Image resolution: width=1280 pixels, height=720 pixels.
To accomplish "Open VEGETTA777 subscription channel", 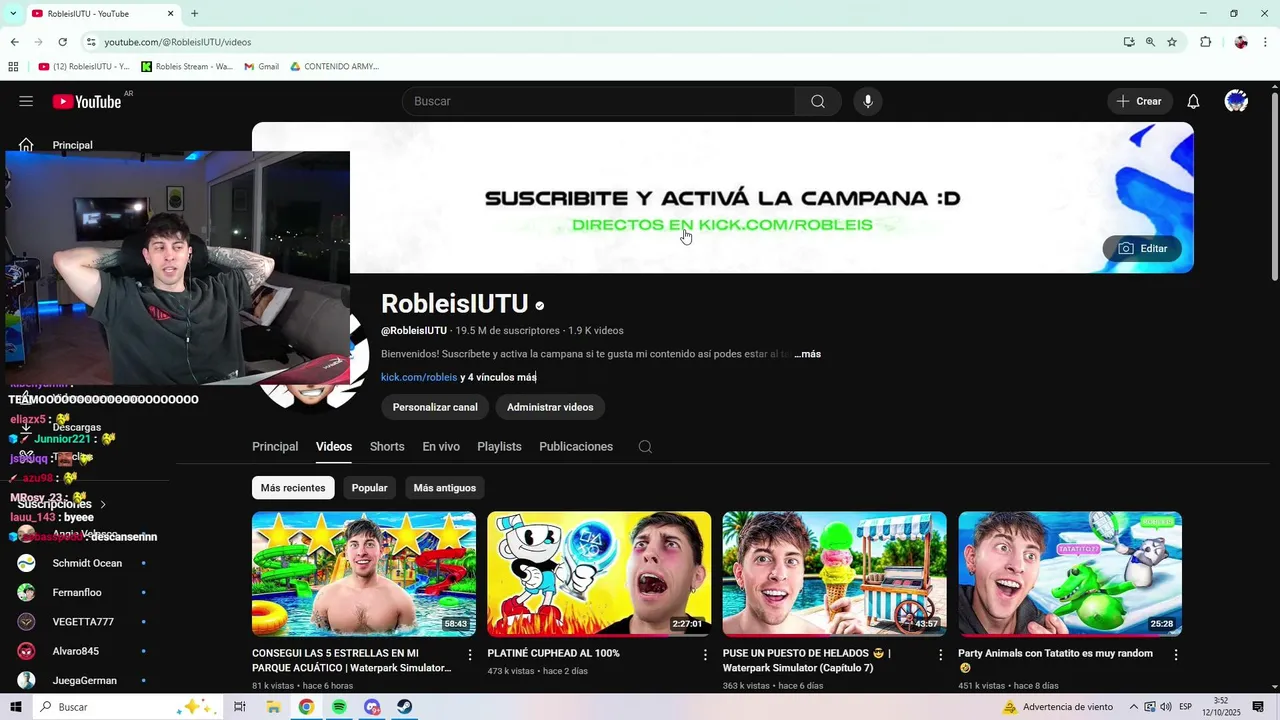I will [x=82, y=622].
